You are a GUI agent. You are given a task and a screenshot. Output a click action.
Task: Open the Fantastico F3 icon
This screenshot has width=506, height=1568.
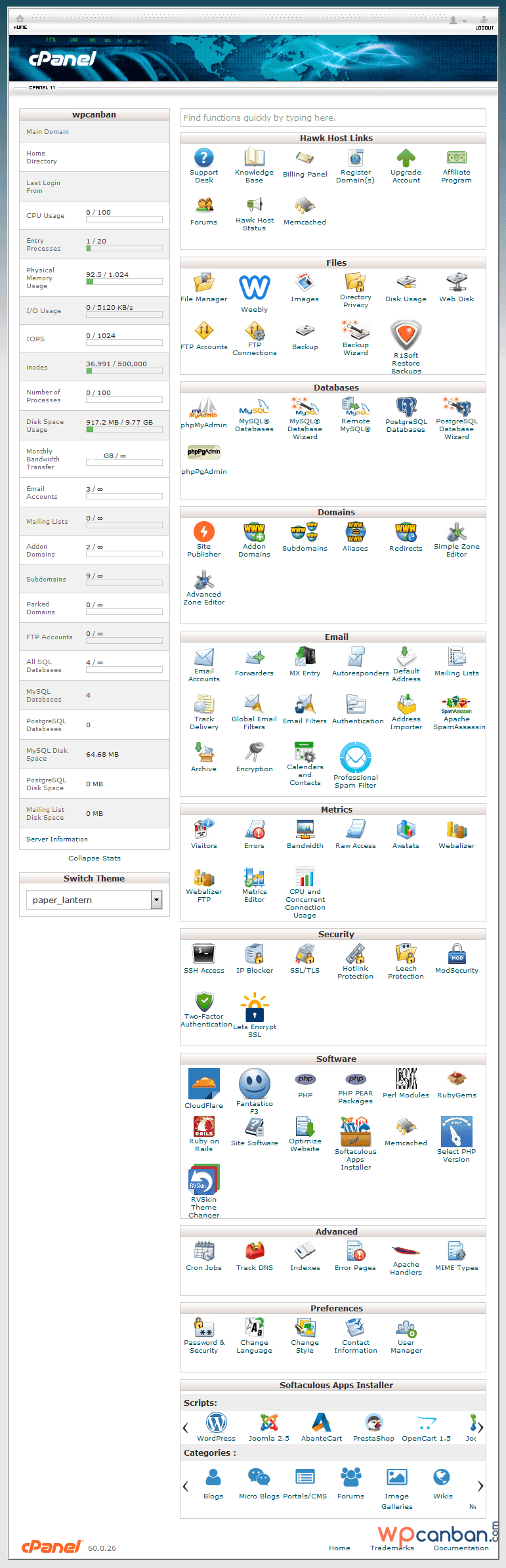coord(255,1084)
